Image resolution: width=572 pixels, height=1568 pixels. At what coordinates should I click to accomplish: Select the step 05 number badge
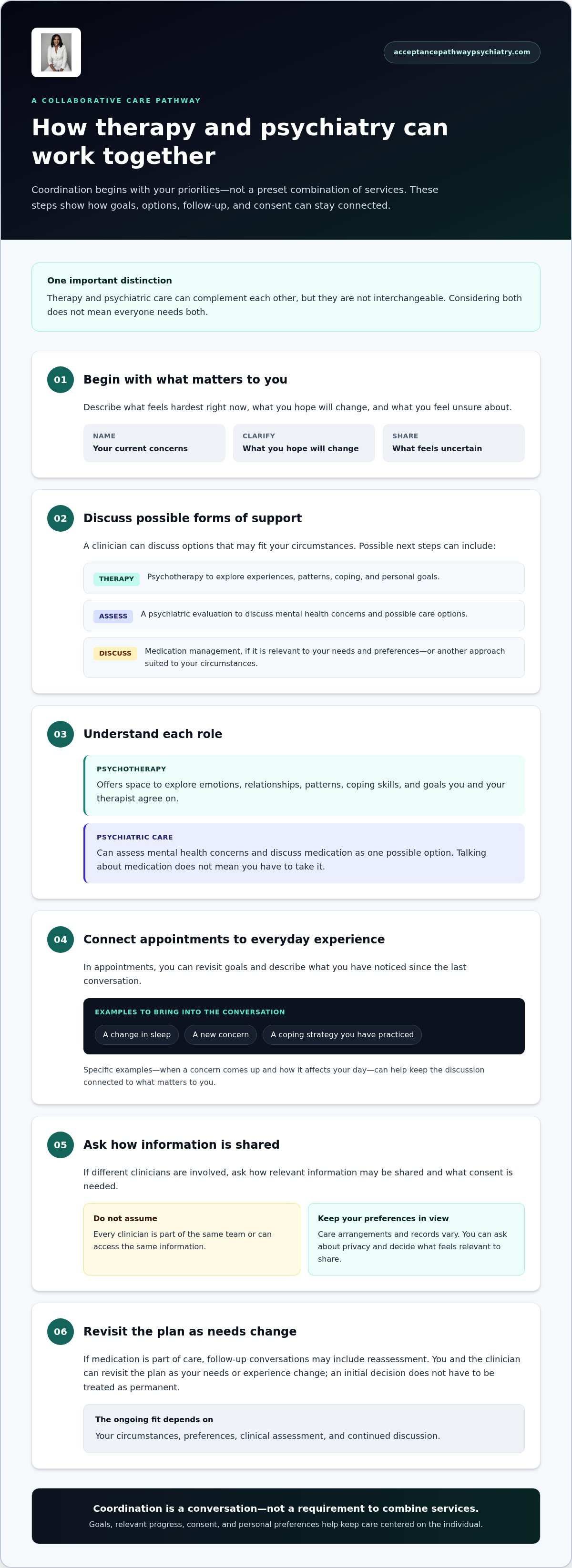(61, 1144)
